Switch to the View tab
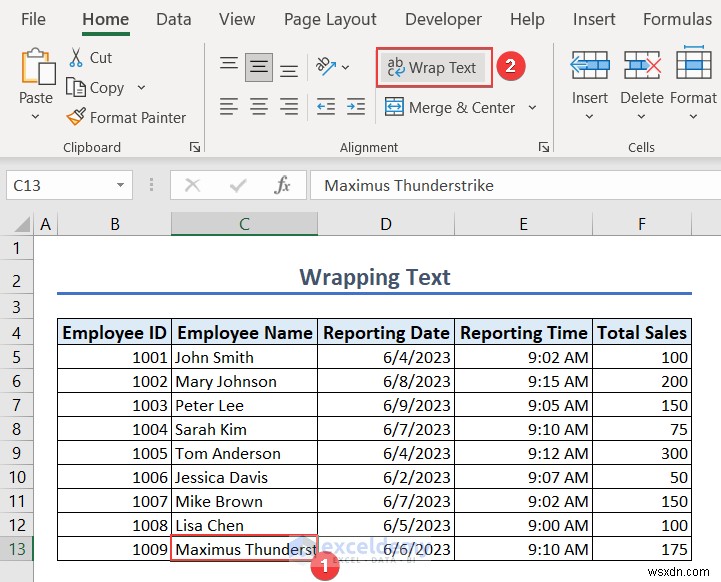721x582 pixels. tap(237, 19)
